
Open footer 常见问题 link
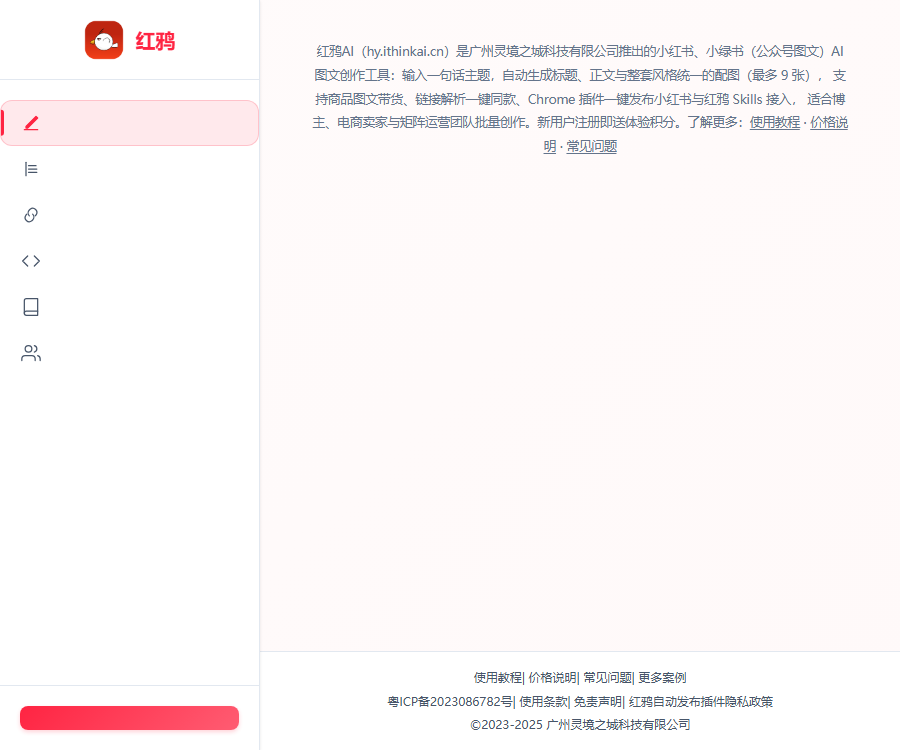[x=607, y=678]
